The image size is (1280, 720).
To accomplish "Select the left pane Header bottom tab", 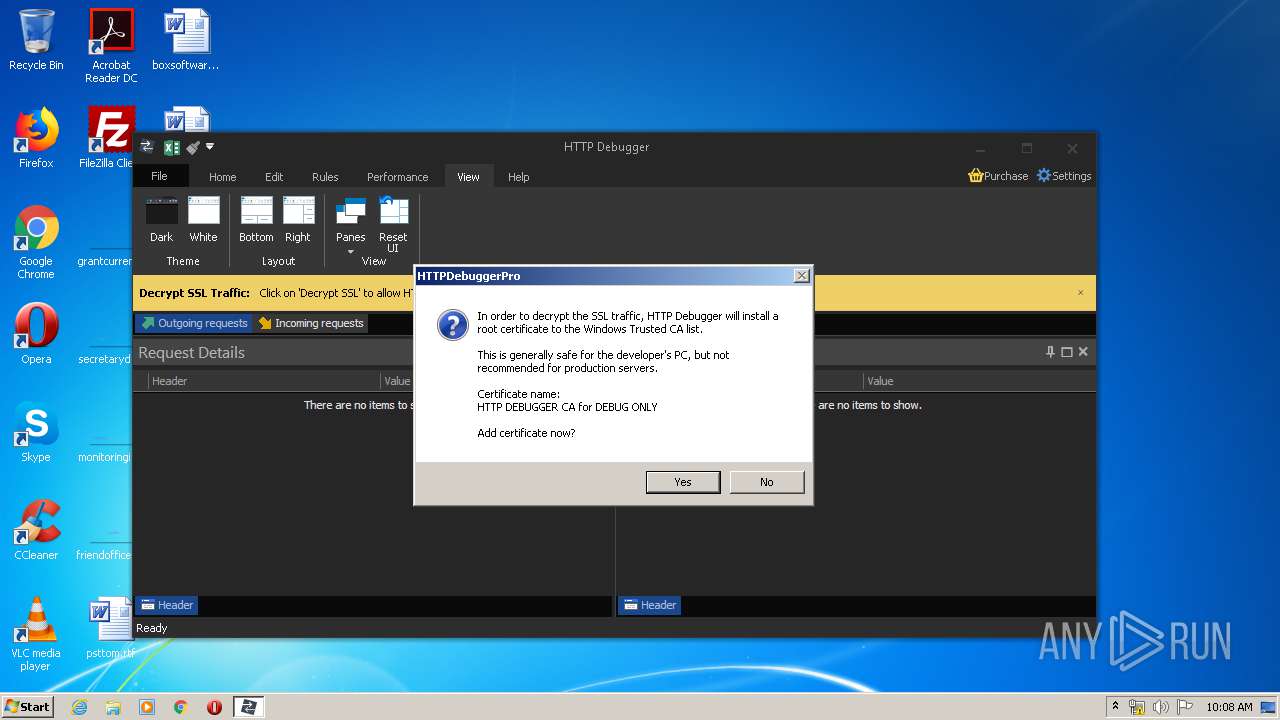I will click(x=167, y=605).
